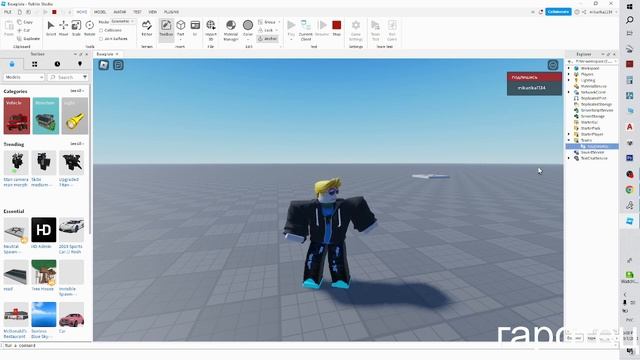Select the 2019 Sports Car thumbnail
The height and width of the screenshot is (360, 640).
(71, 230)
